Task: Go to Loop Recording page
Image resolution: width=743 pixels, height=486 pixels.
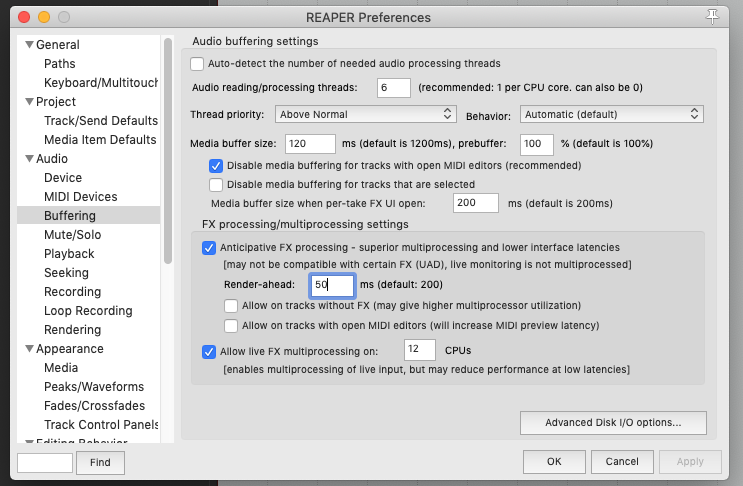Action: [88, 310]
